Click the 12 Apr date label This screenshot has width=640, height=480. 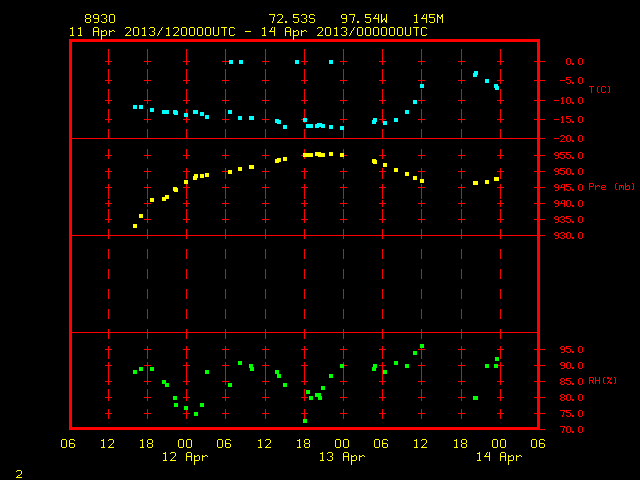(x=185, y=457)
